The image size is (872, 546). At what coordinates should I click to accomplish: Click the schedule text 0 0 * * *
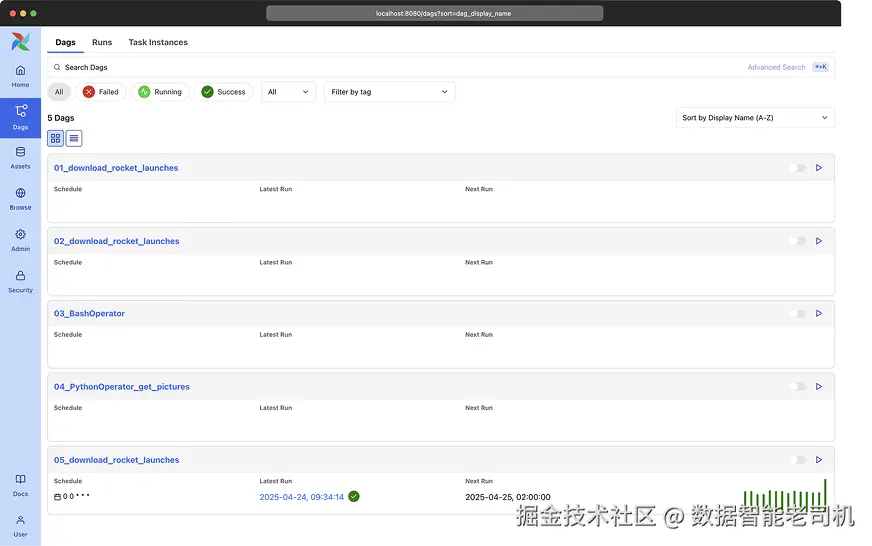tap(76, 496)
